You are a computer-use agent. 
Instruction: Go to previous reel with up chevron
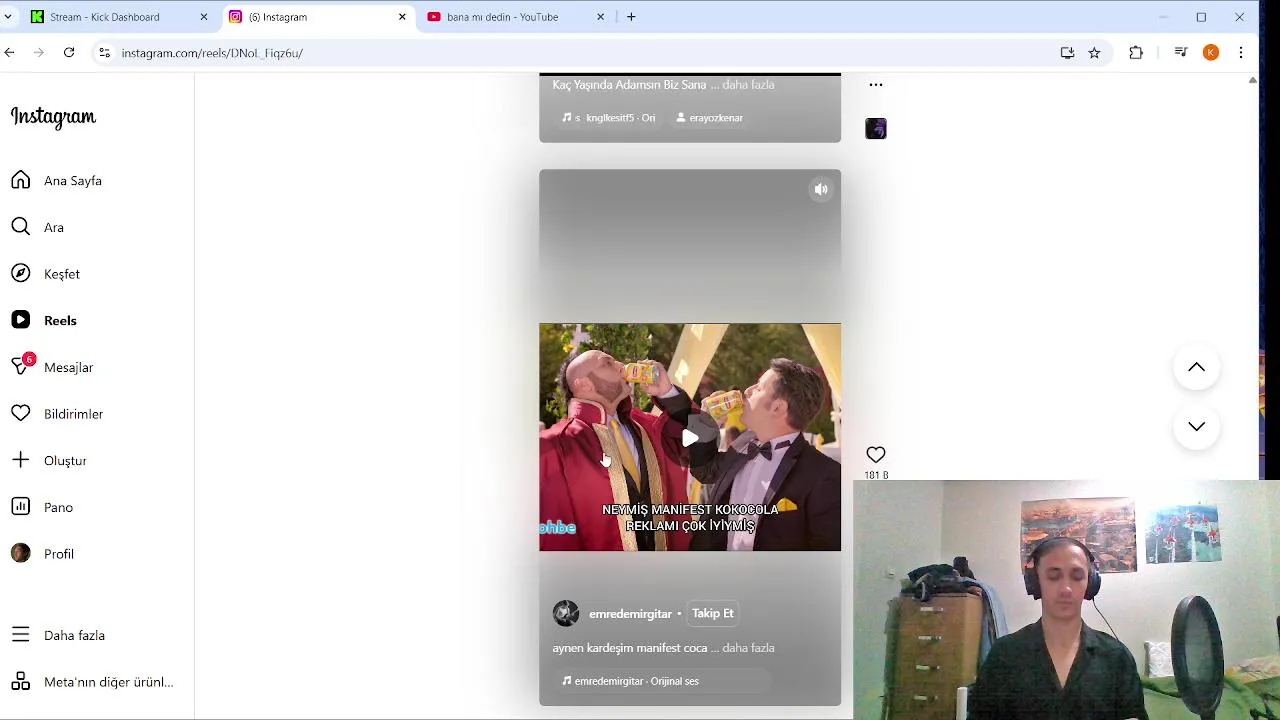tap(1196, 367)
